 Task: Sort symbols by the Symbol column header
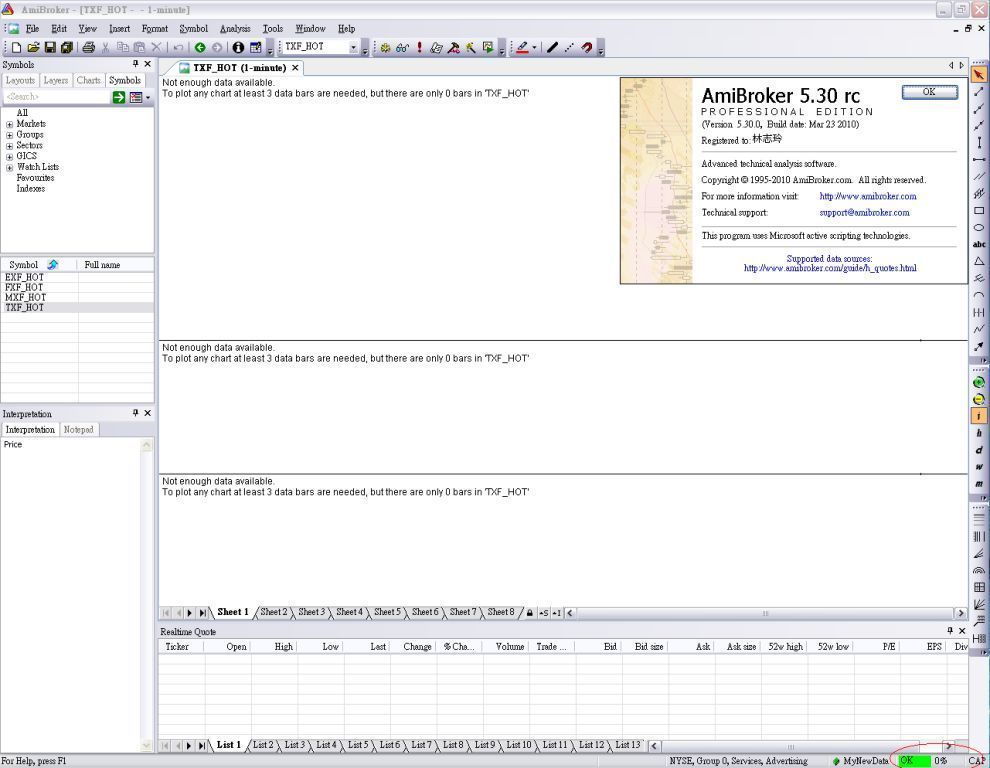click(x=39, y=265)
